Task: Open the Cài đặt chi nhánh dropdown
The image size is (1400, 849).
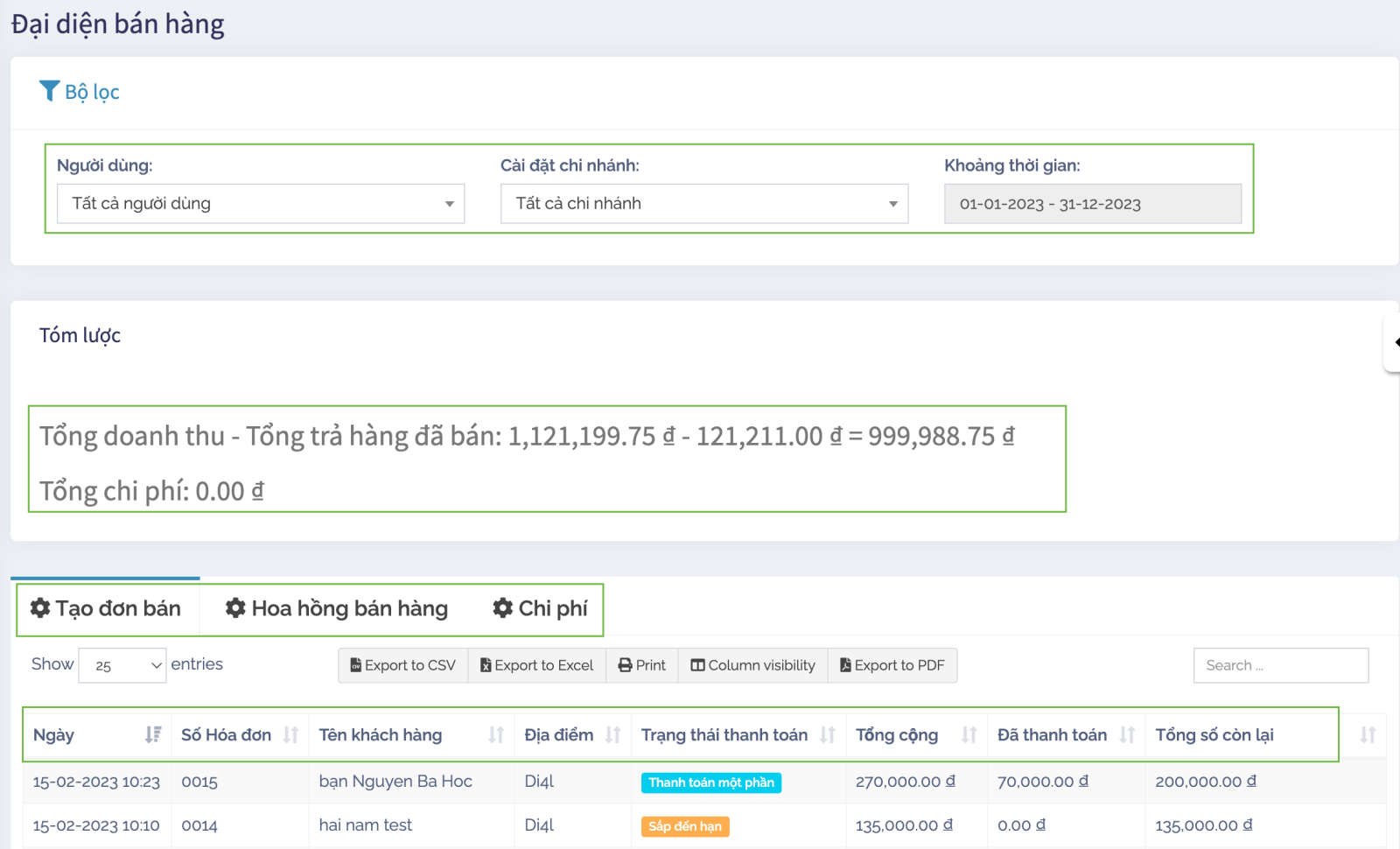Action: click(703, 204)
